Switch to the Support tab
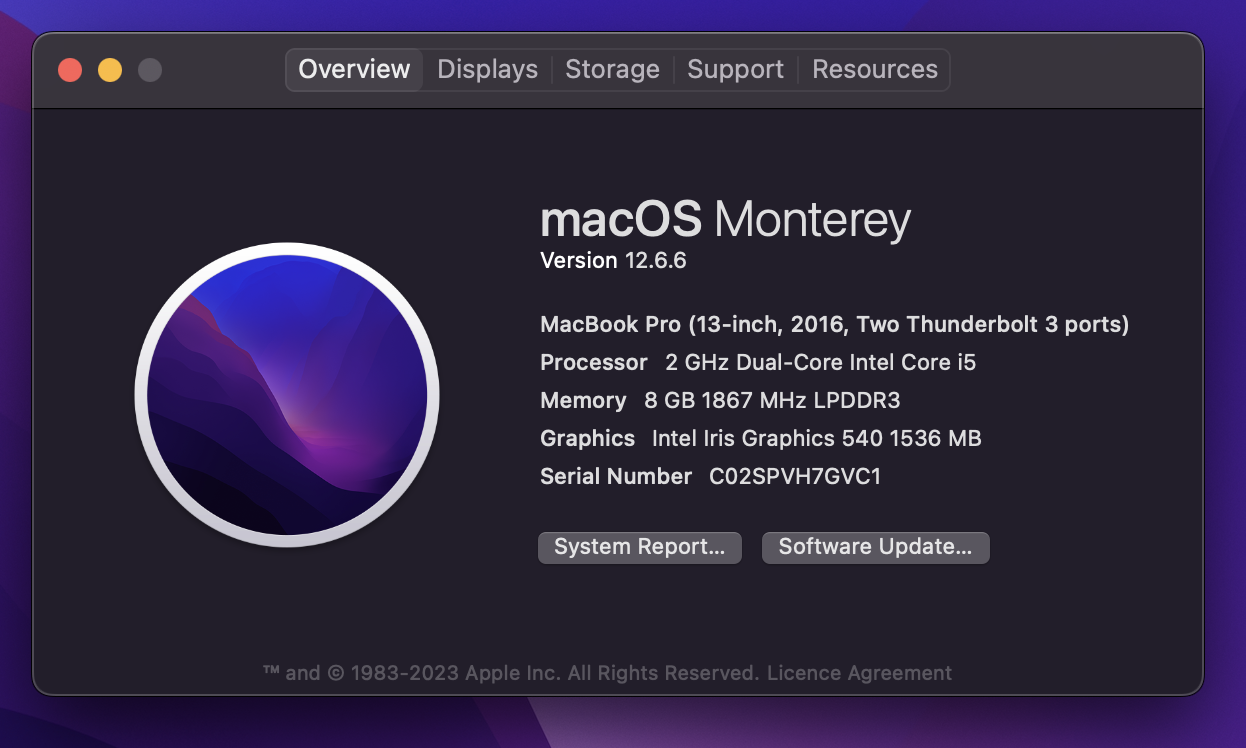This screenshot has height=748, width=1246. pos(735,70)
